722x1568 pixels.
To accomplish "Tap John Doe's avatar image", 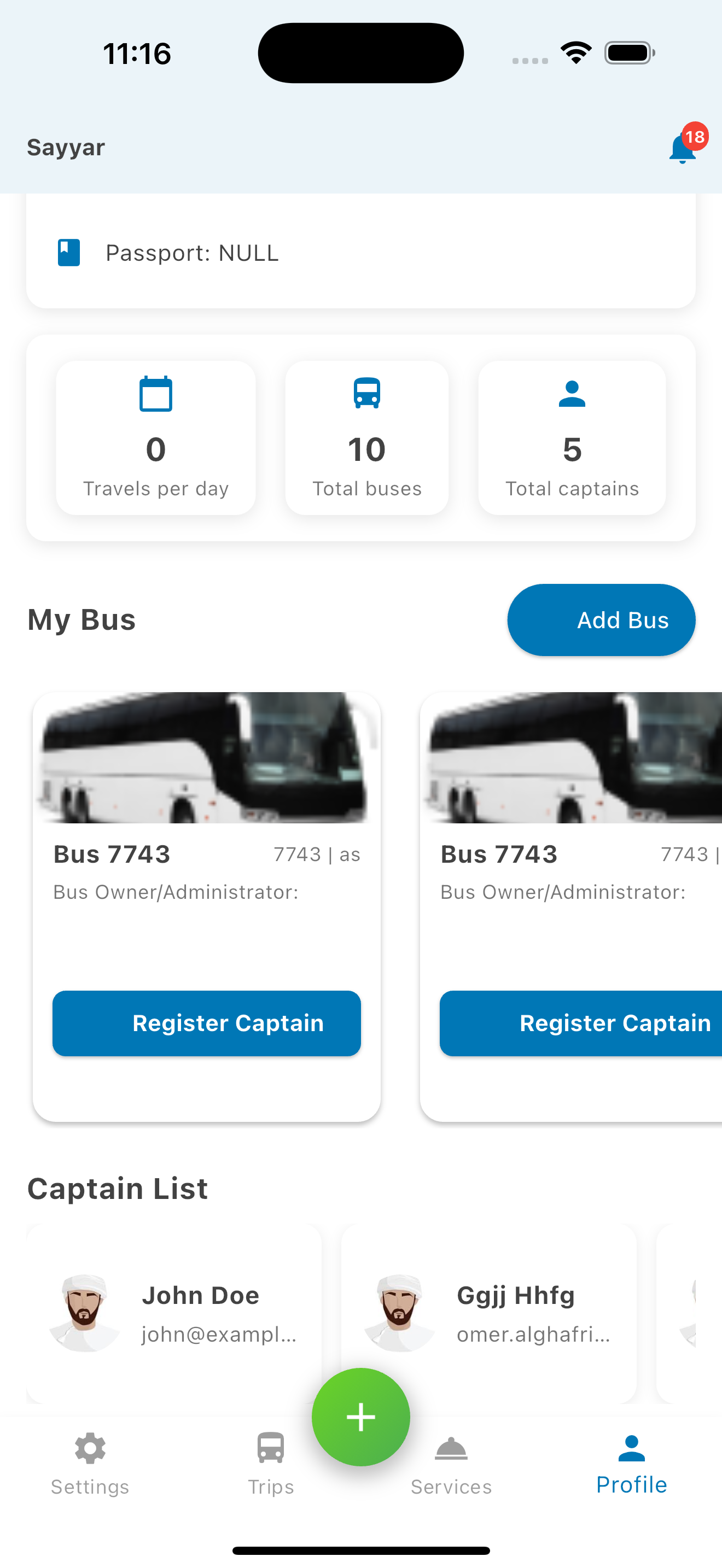I will [85, 1313].
